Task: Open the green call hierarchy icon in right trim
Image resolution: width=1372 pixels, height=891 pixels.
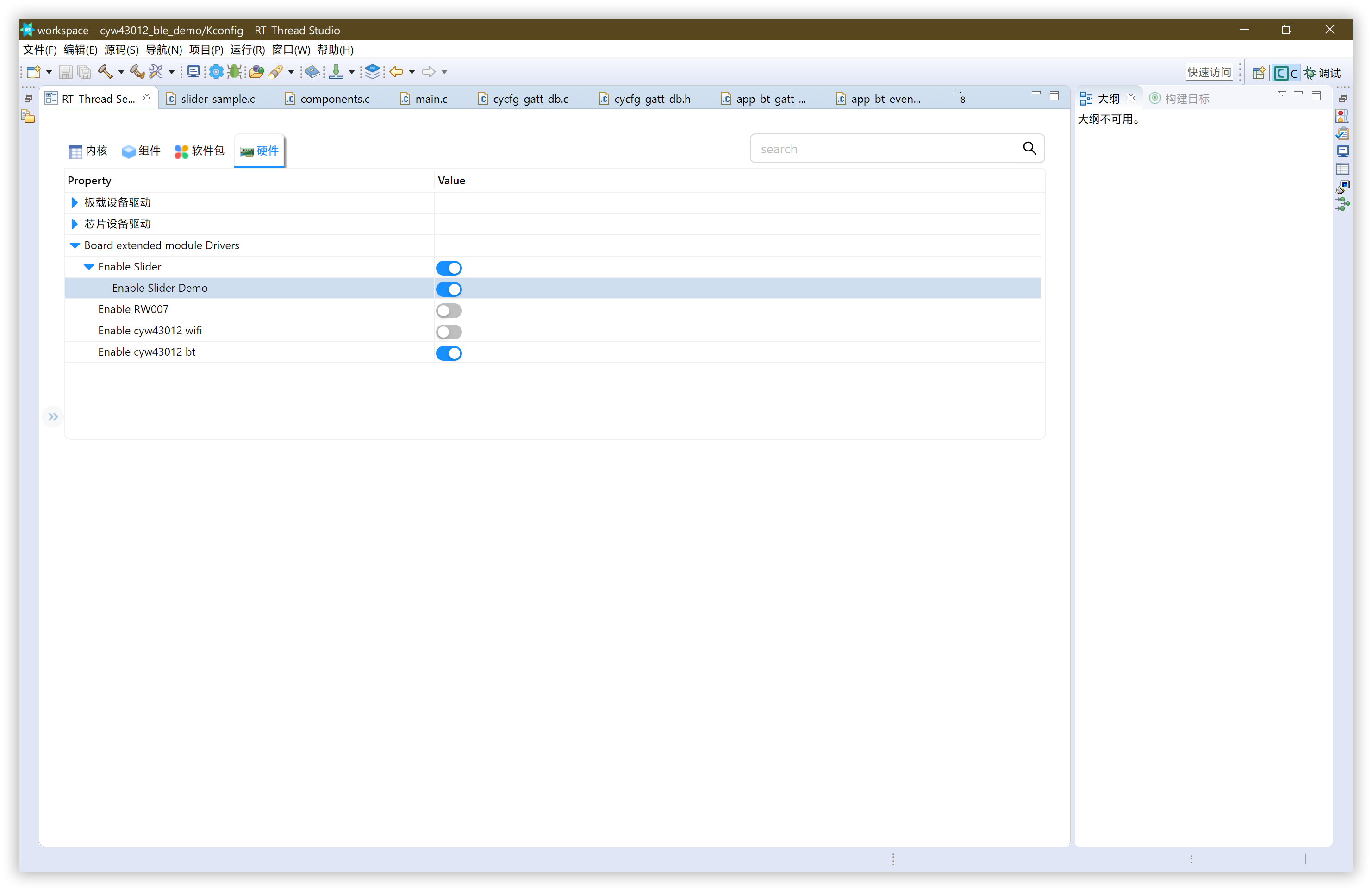Action: (1342, 204)
